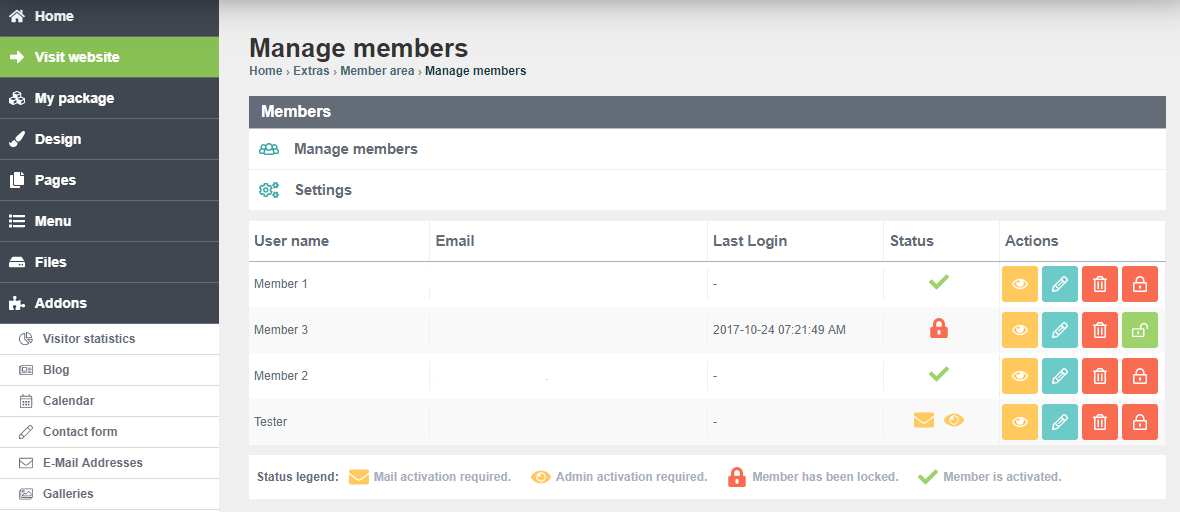Expand the Design sidebar section
This screenshot has height=512, width=1180.
(109, 139)
